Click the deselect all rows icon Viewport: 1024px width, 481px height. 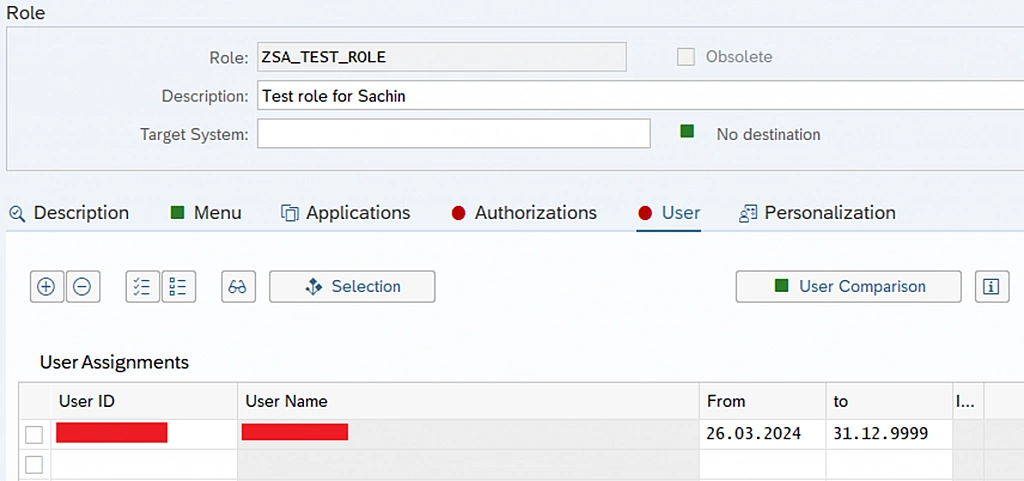[x=178, y=287]
